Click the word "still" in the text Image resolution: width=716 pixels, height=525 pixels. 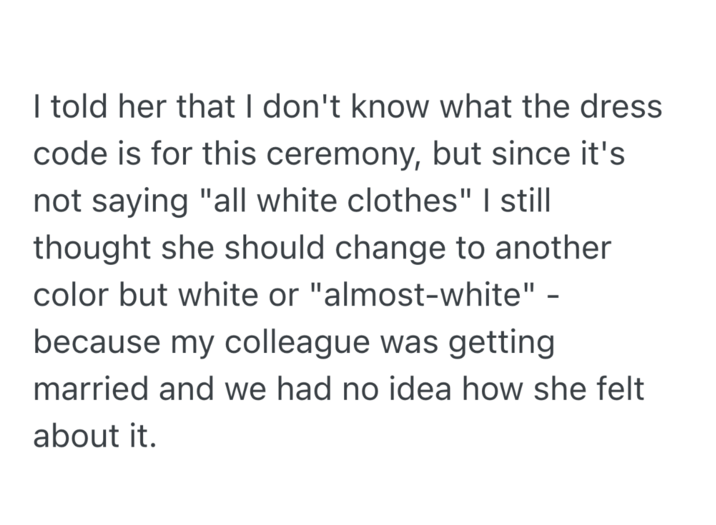(x=526, y=202)
